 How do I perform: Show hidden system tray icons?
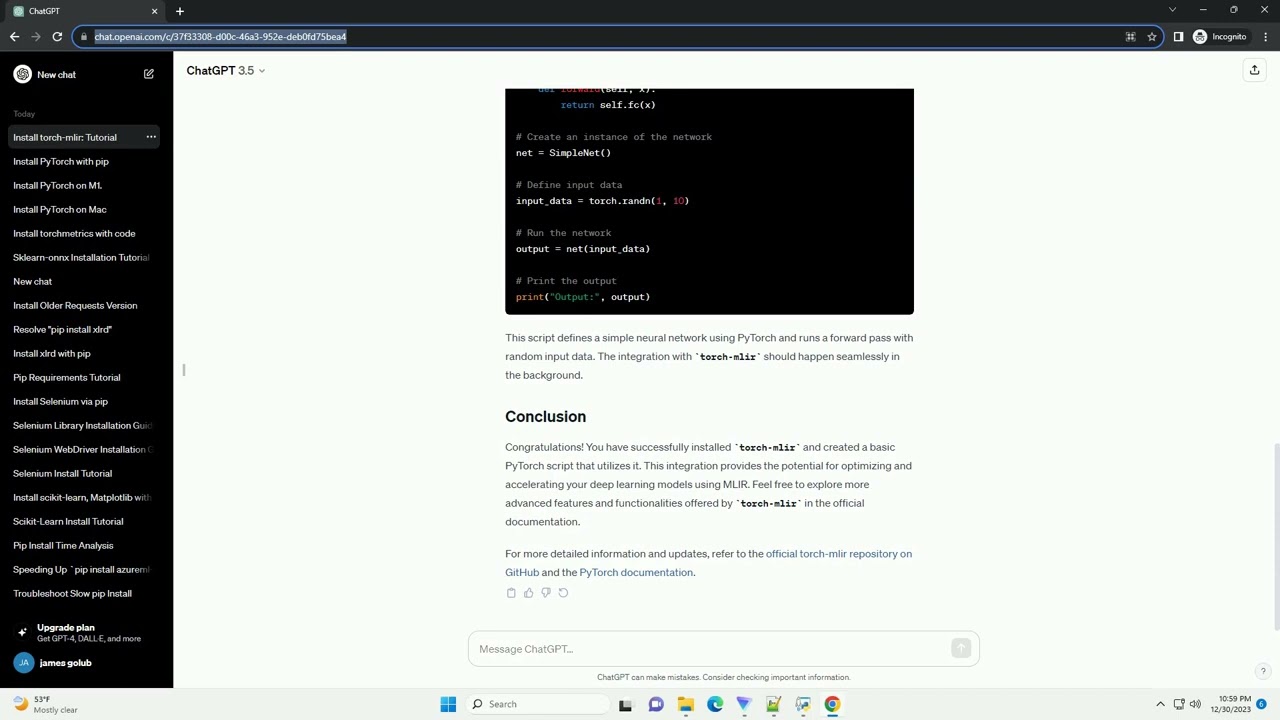point(1160,704)
